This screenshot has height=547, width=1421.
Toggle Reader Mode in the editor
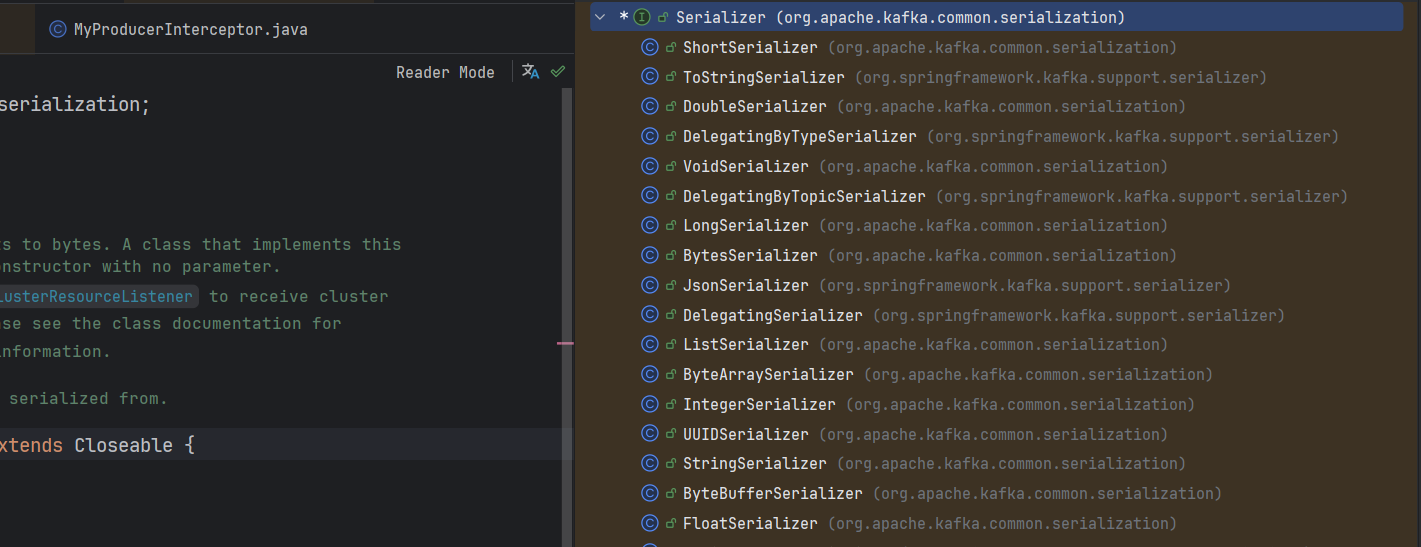pyautogui.click(x=445, y=72)
